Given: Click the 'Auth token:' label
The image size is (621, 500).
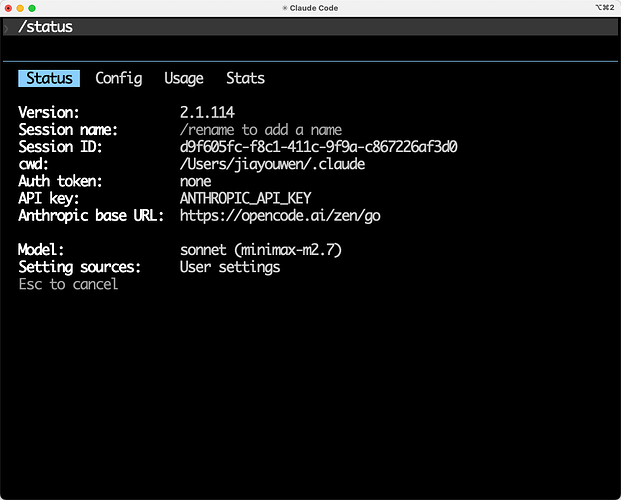Looking at the screenshot, I should (60, 181).
